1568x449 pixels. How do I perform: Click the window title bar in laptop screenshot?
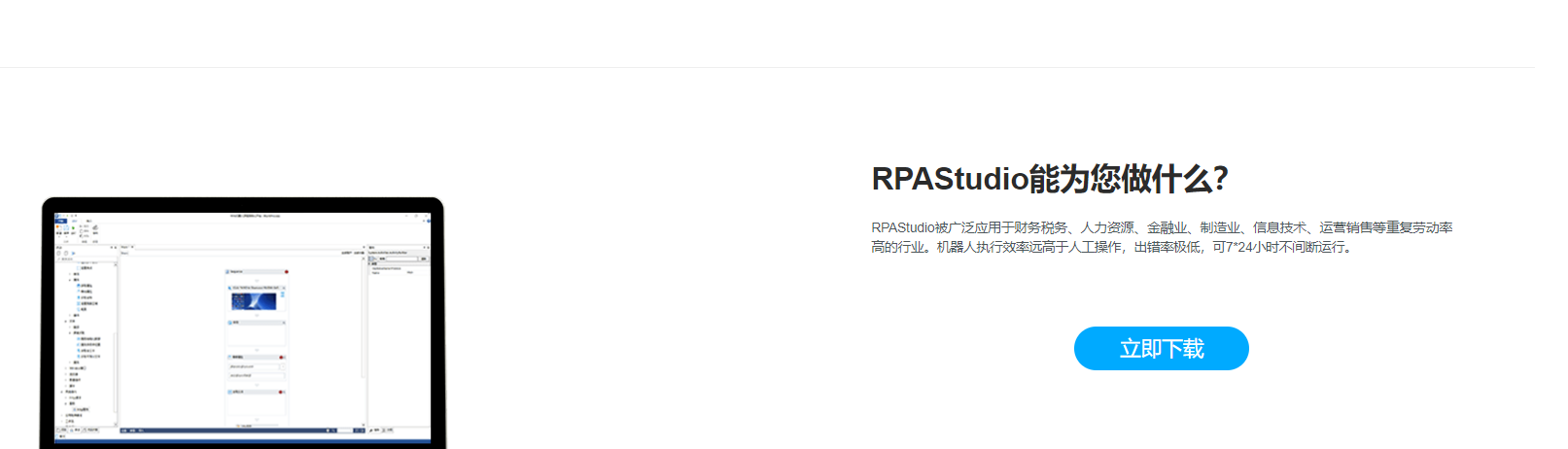[243, 215]
